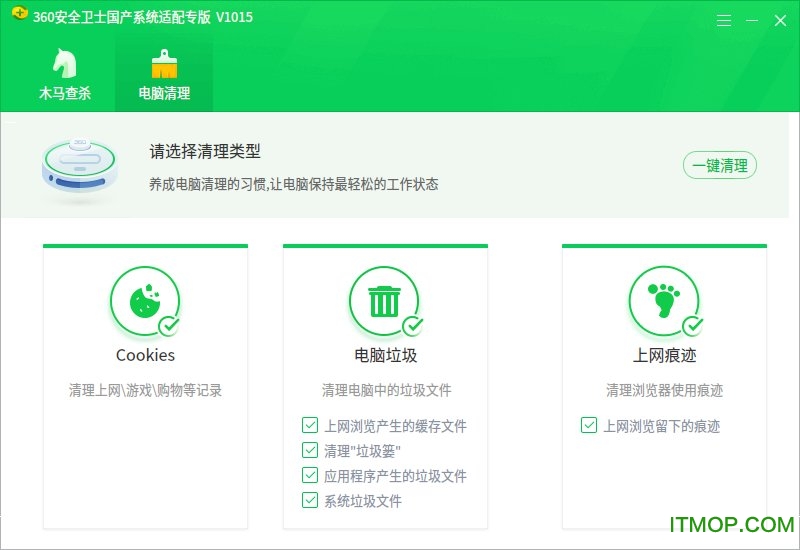Click the 木马查杀 horse head icon
The height and width of the screenshot is (550, 800).
tap(65, 63)
